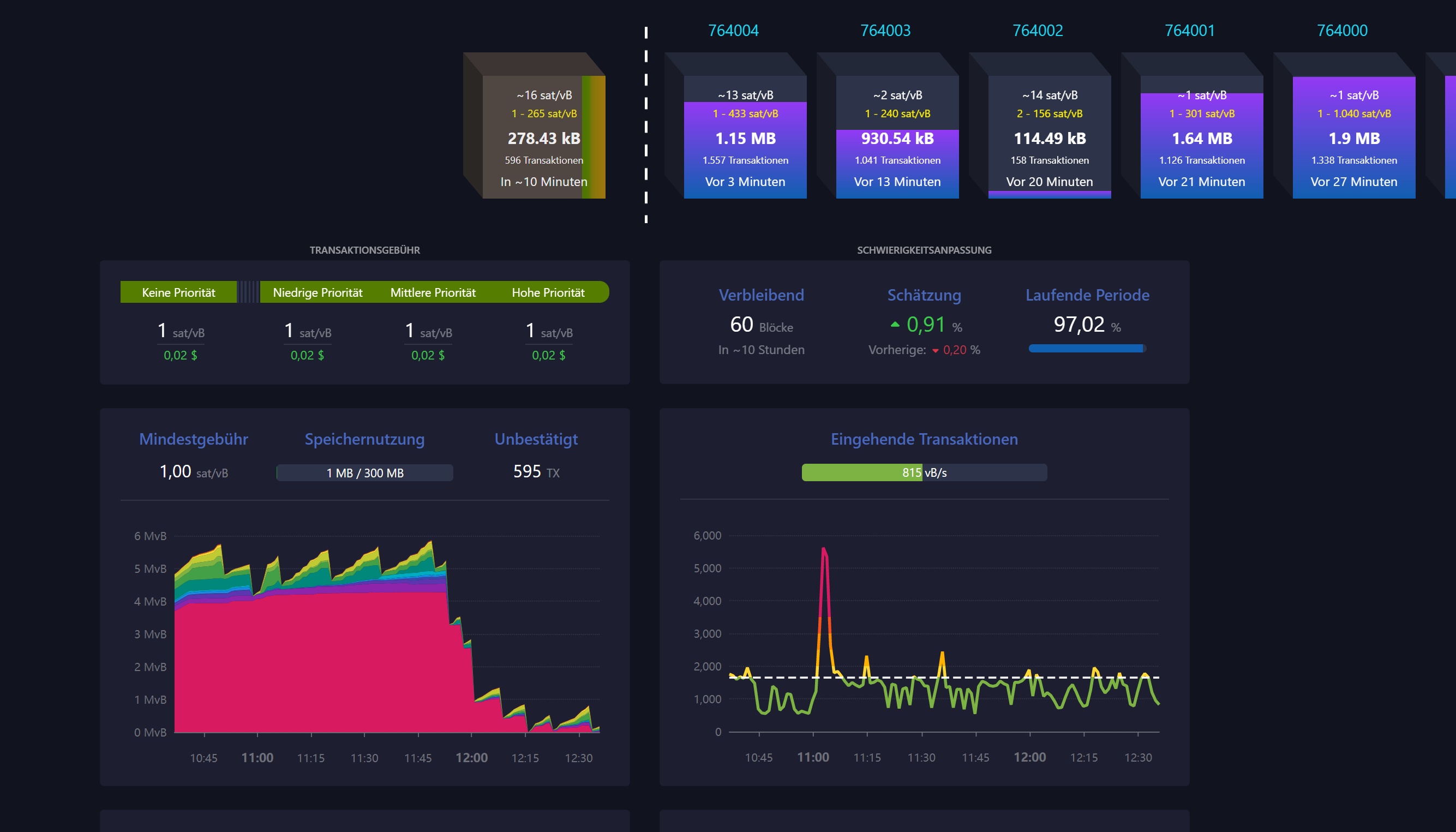
Task: Click the Mindestgebühr value 1,00 sat/vB
Action: (x=193, y=472)
